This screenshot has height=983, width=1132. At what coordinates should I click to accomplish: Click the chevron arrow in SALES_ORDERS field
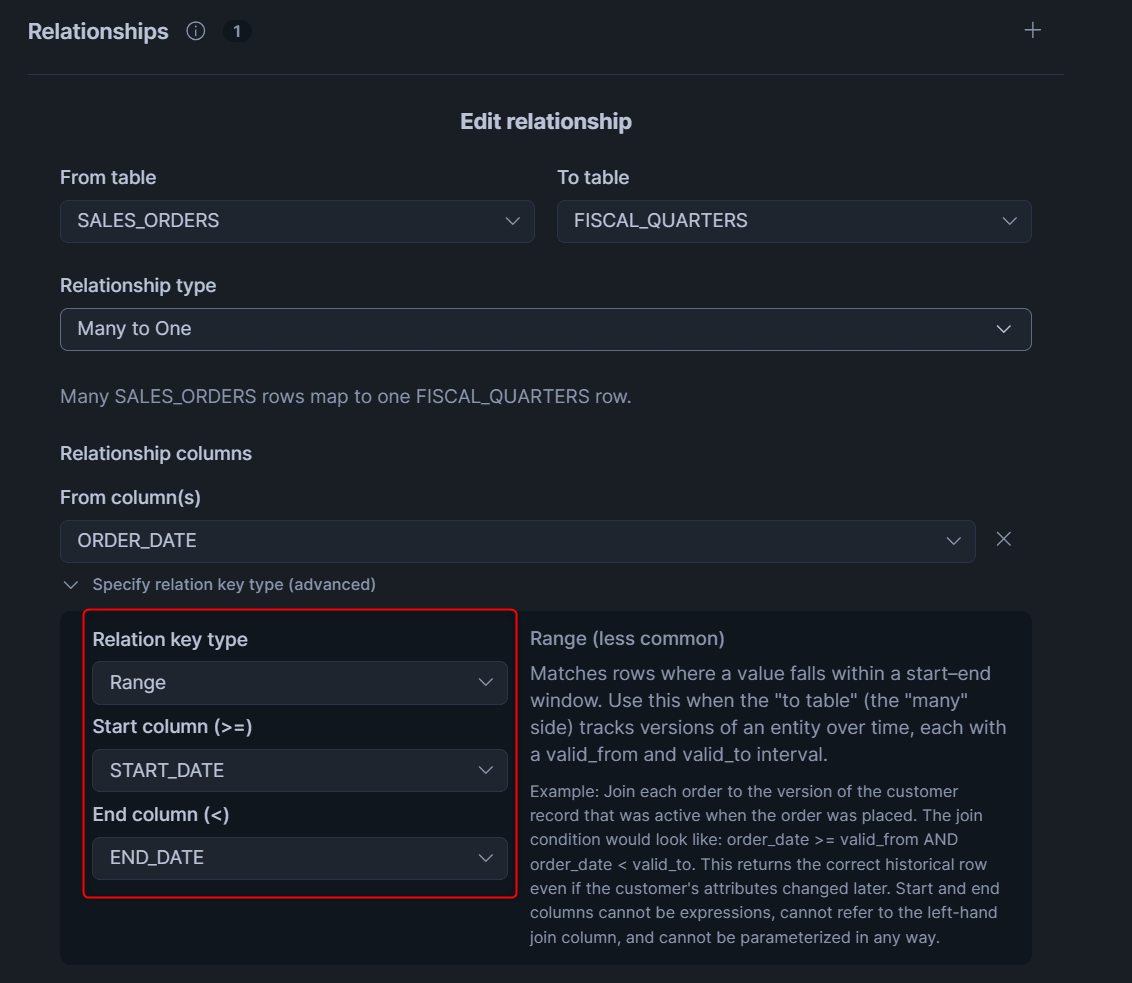pyautogui.click(x=513, y=221)
